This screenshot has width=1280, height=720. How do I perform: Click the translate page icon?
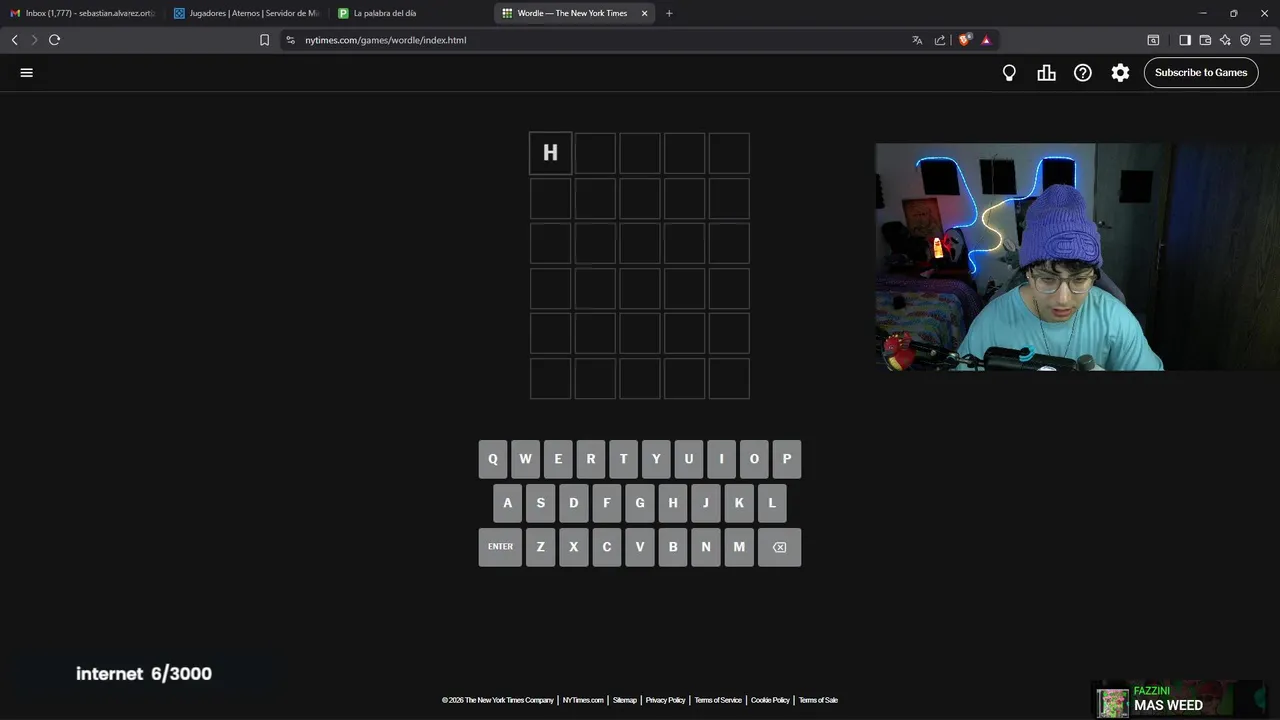click(917, 40)
